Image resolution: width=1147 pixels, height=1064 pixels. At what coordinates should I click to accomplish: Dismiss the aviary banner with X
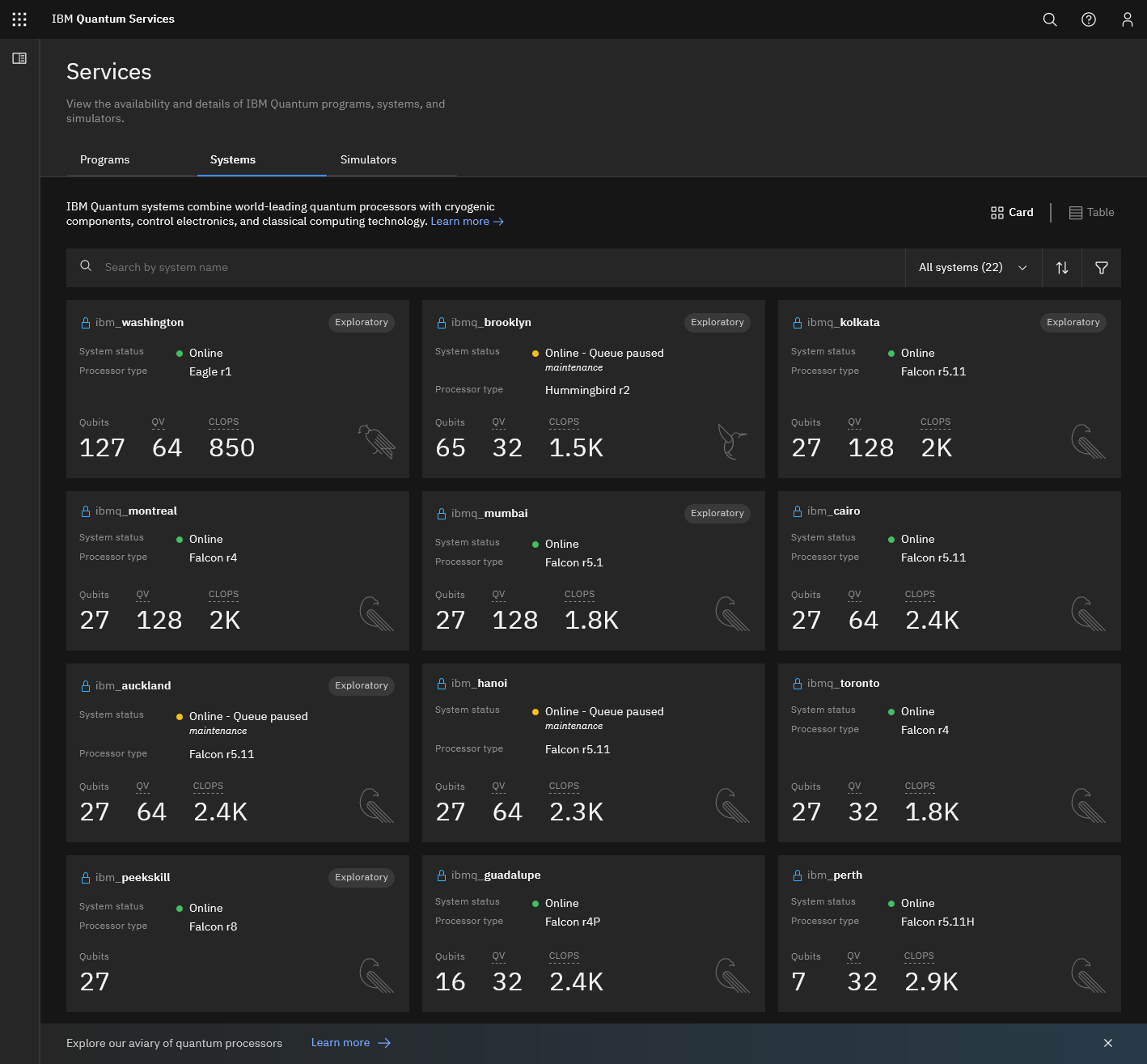(1108, 1043)
